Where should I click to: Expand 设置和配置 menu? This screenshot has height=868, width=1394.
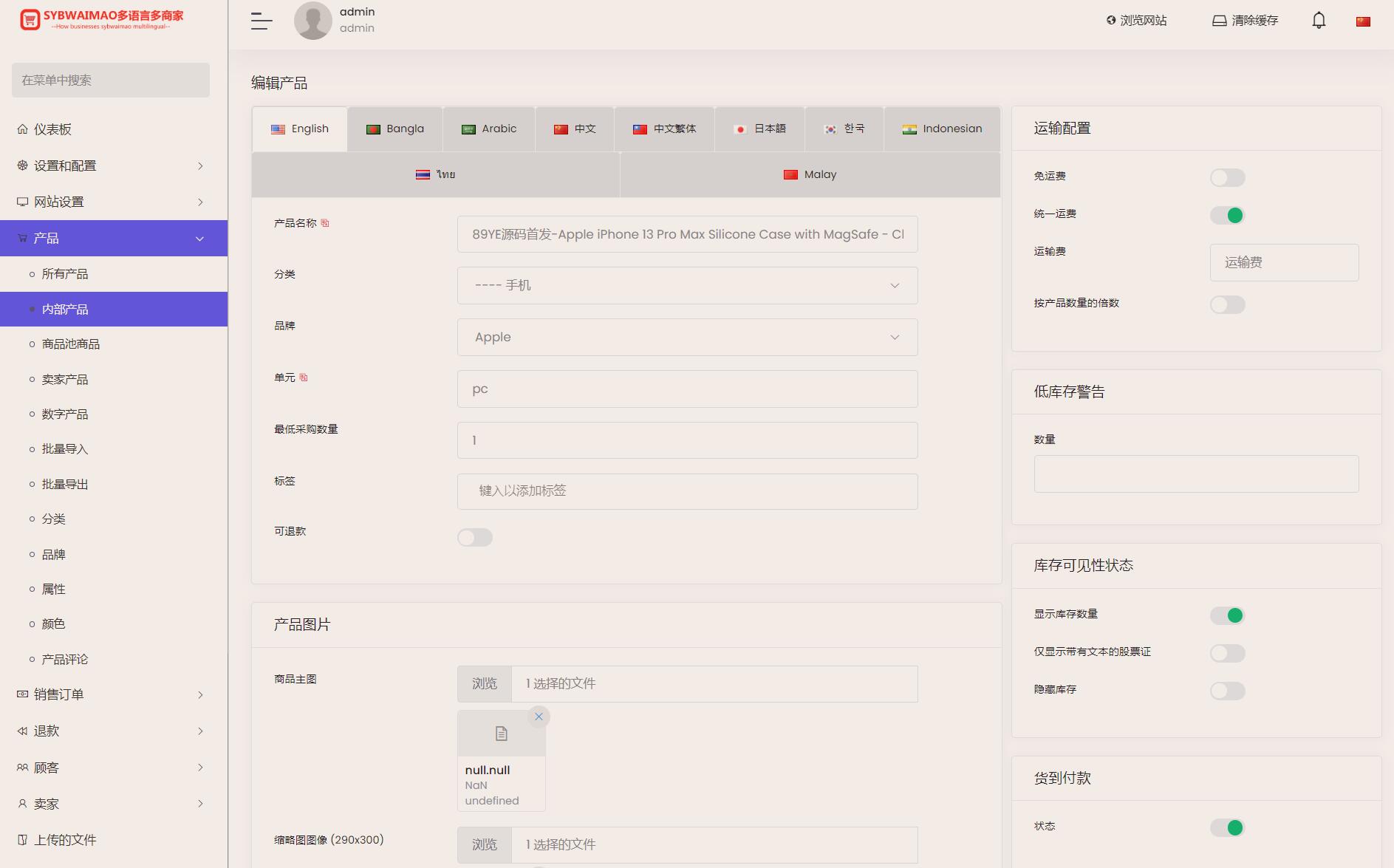pos(114,165)
